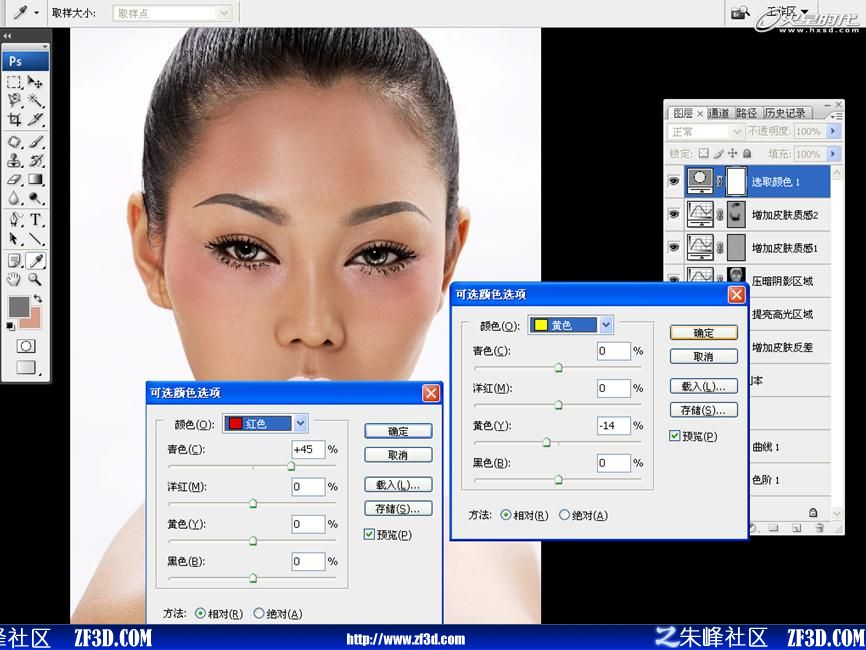Screen dimensions: 866x650
Task: Open the 红色 color dropdown
Action: 300,424
